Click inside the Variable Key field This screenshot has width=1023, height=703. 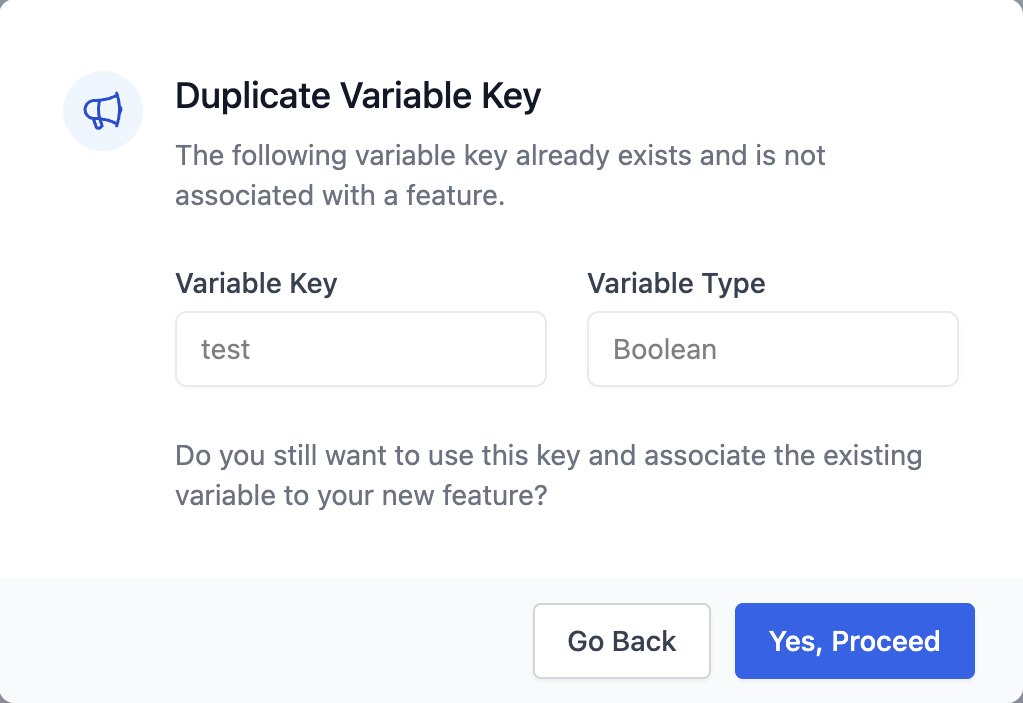[360, 349]
